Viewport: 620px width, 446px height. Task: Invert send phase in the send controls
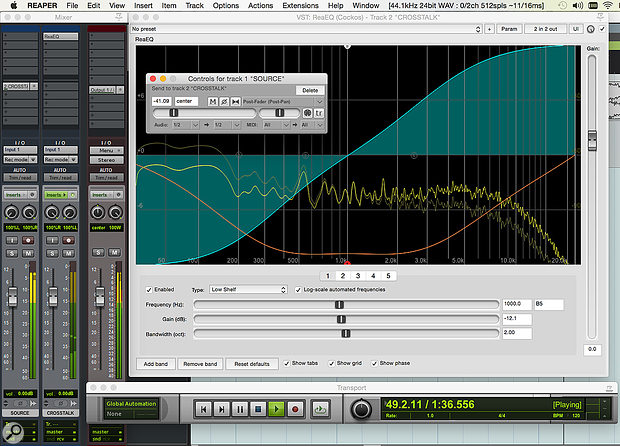point(224,102)
